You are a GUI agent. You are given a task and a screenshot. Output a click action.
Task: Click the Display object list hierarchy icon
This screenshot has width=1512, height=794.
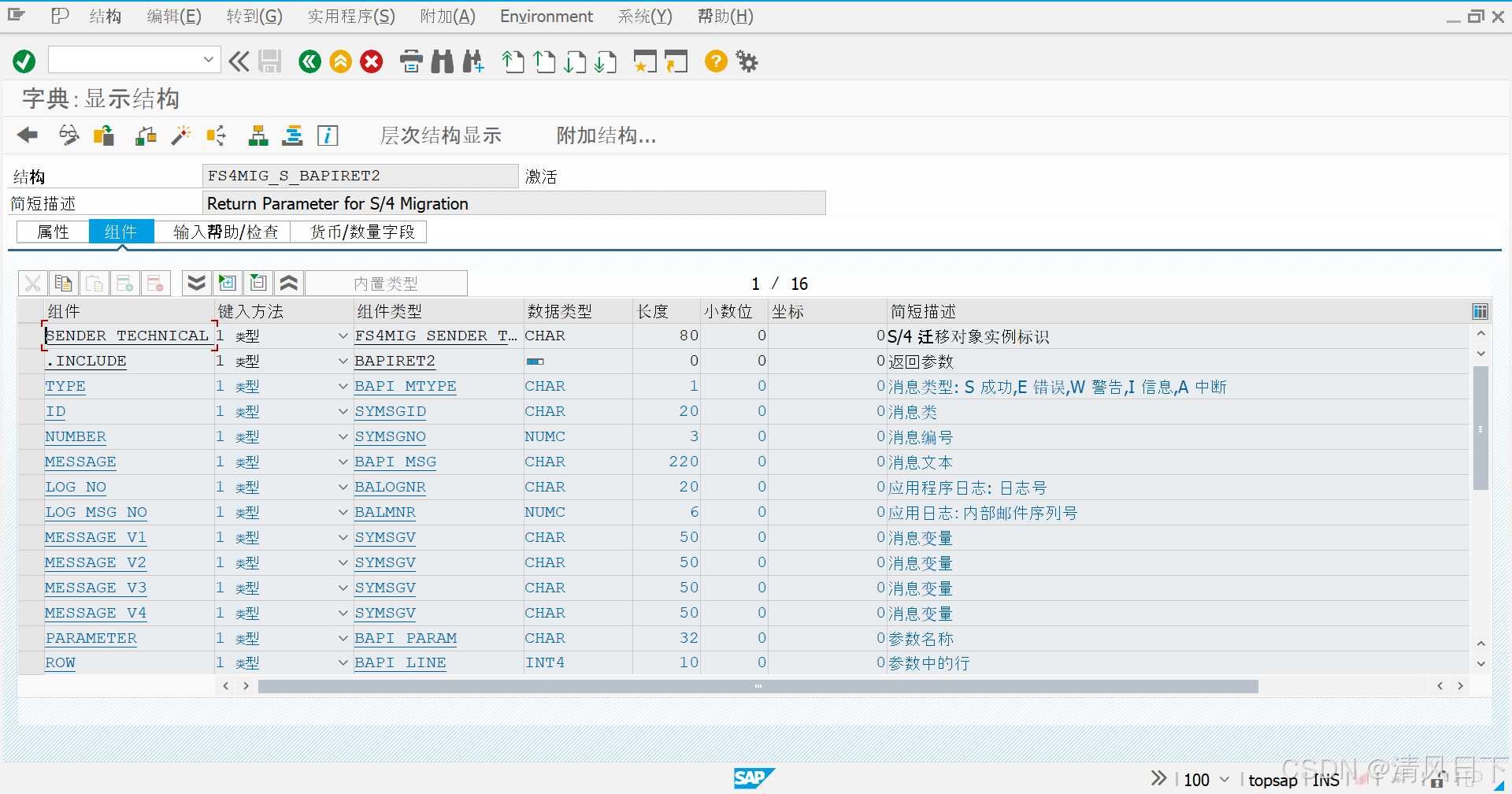pos(258,135)
